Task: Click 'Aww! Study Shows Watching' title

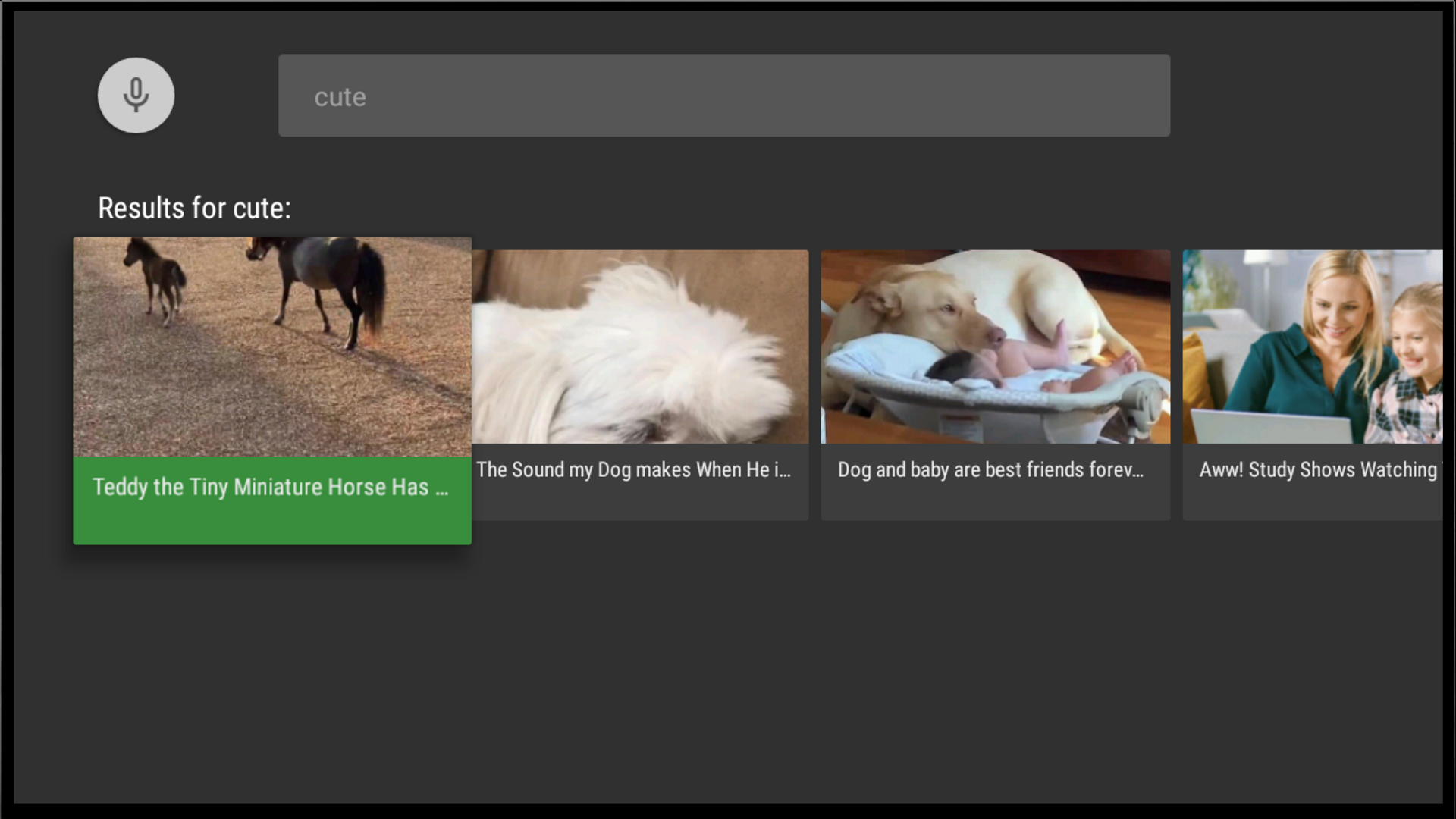Action: click(1317, 470)
